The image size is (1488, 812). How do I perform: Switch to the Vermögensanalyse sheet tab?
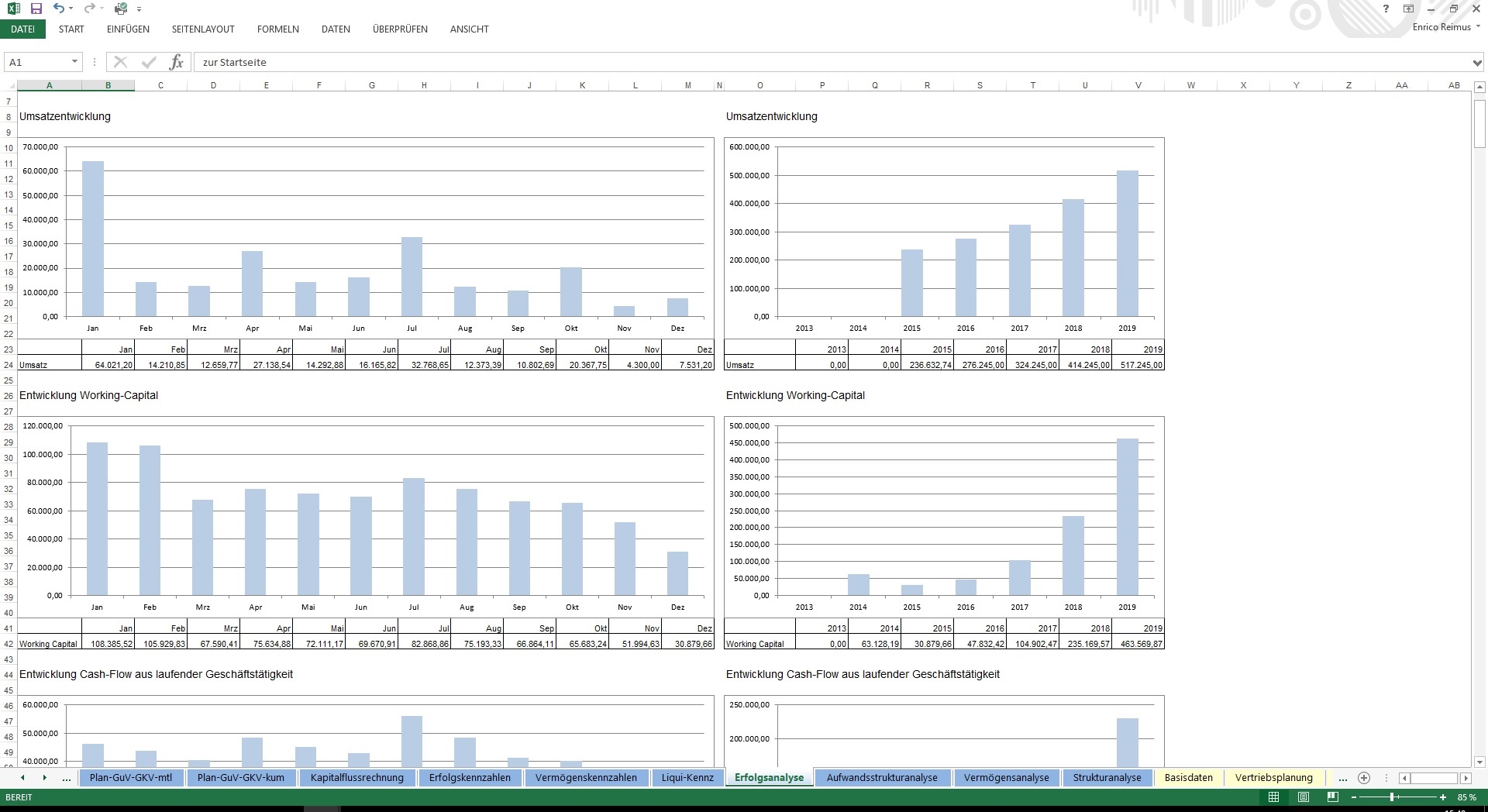point(1006,777)
